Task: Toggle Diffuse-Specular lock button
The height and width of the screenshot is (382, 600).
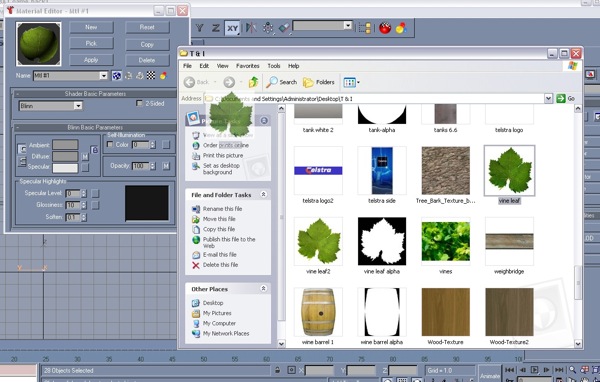Action: (x=22, y=162)
